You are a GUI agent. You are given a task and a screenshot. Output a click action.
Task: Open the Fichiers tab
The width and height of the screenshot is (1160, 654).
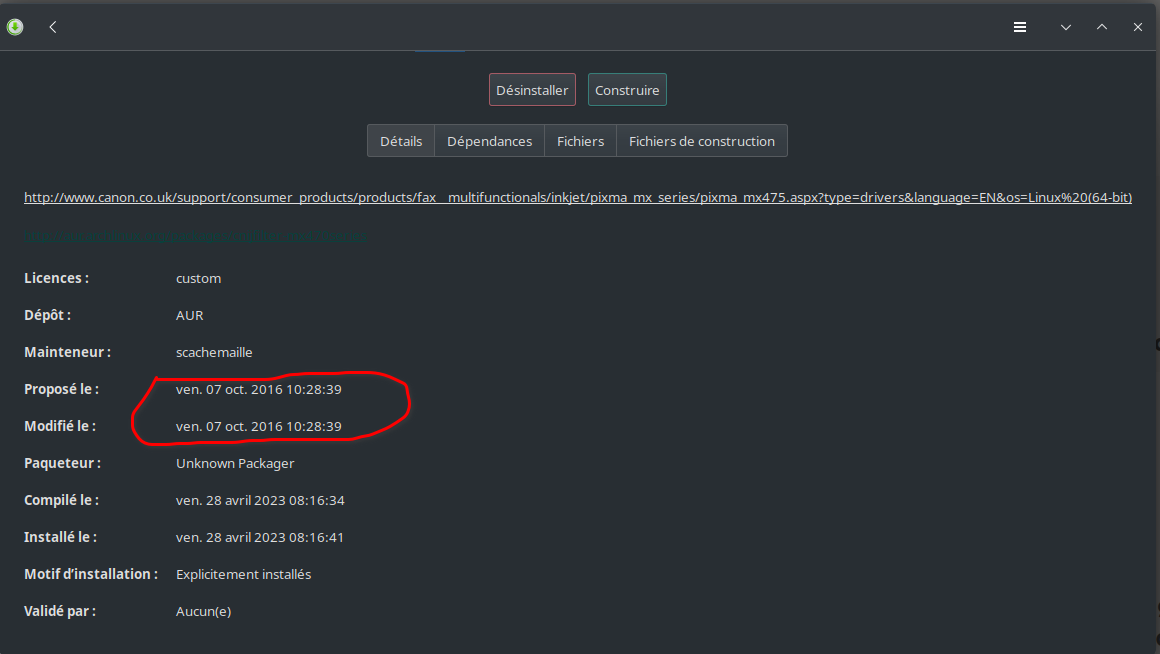580,141
